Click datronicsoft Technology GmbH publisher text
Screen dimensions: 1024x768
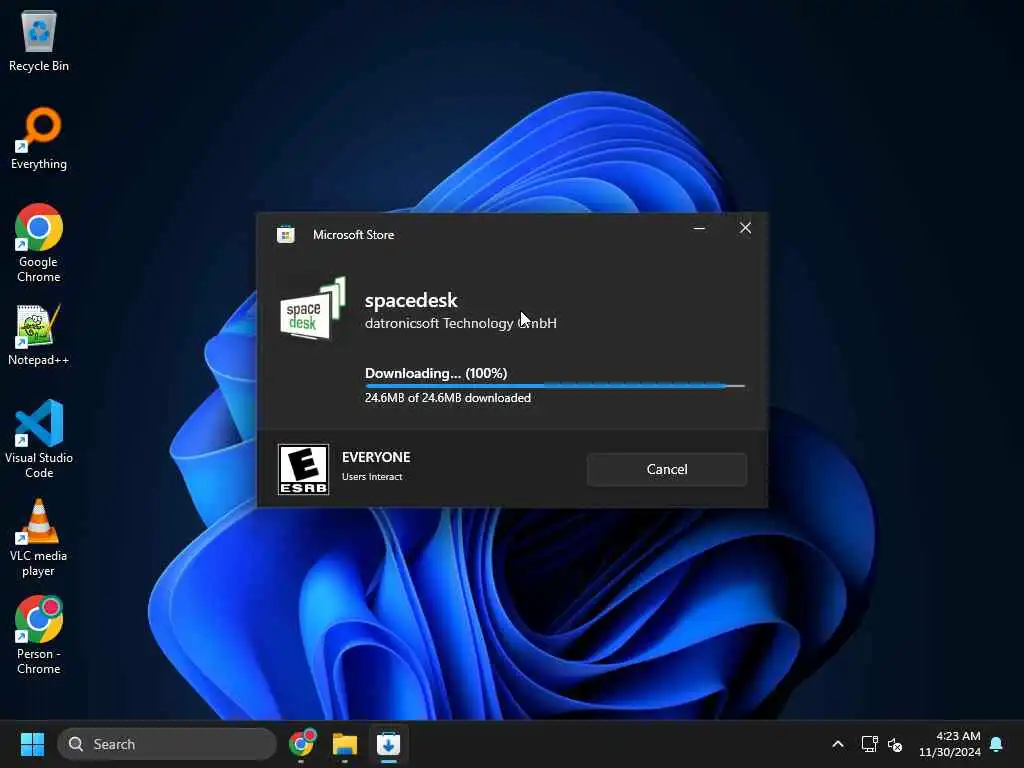coord(460,323)
